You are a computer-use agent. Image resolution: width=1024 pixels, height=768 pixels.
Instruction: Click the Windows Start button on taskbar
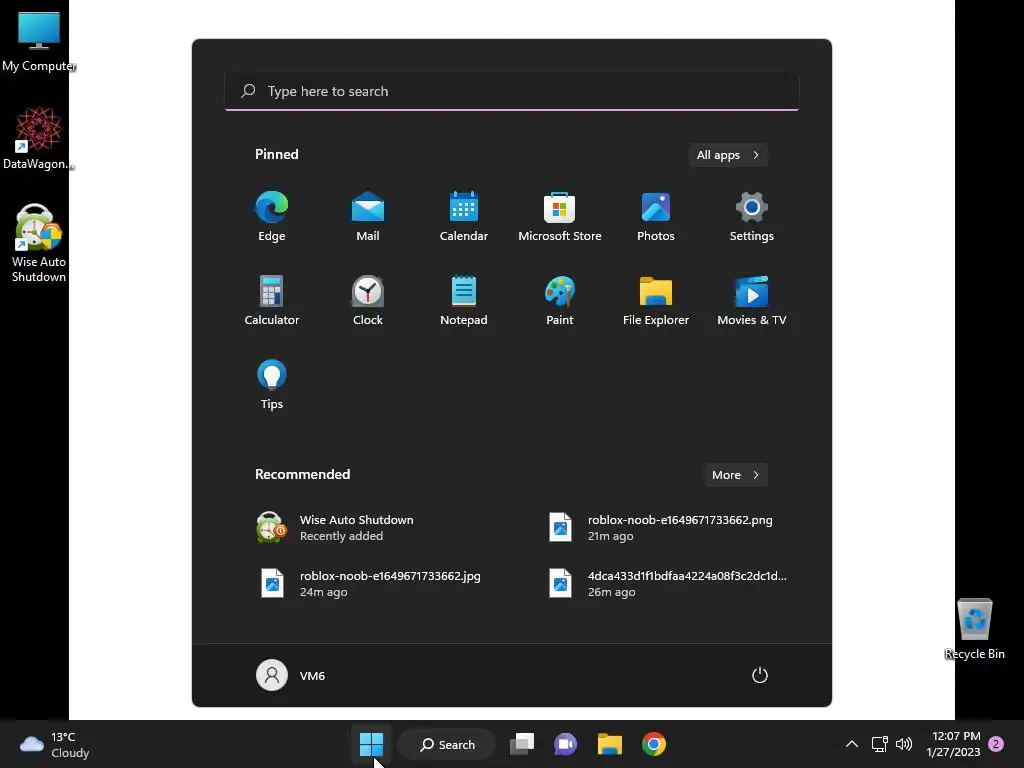click(372, 744)
